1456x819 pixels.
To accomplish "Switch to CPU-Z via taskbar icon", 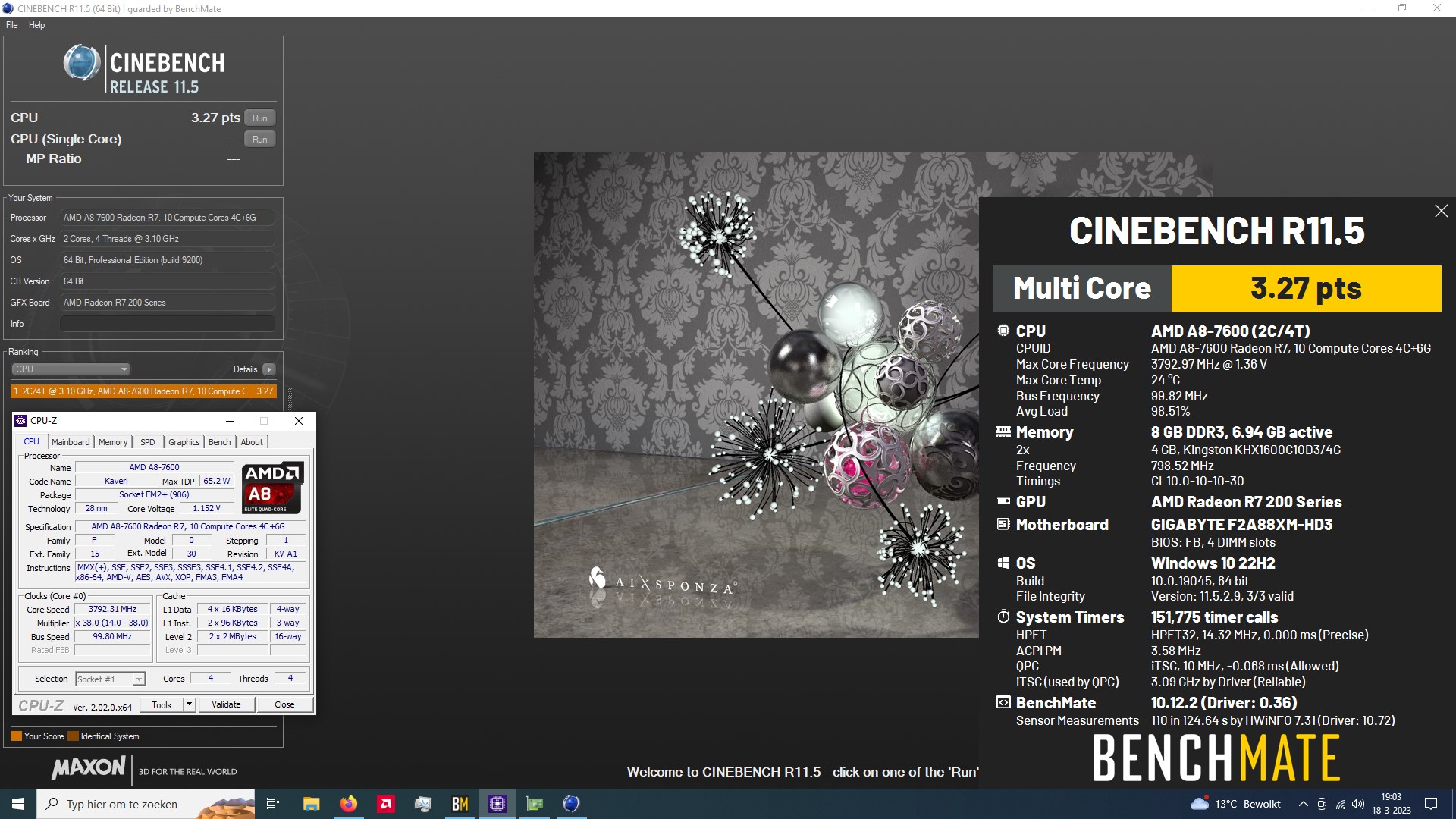I will [x=497, y=804].
